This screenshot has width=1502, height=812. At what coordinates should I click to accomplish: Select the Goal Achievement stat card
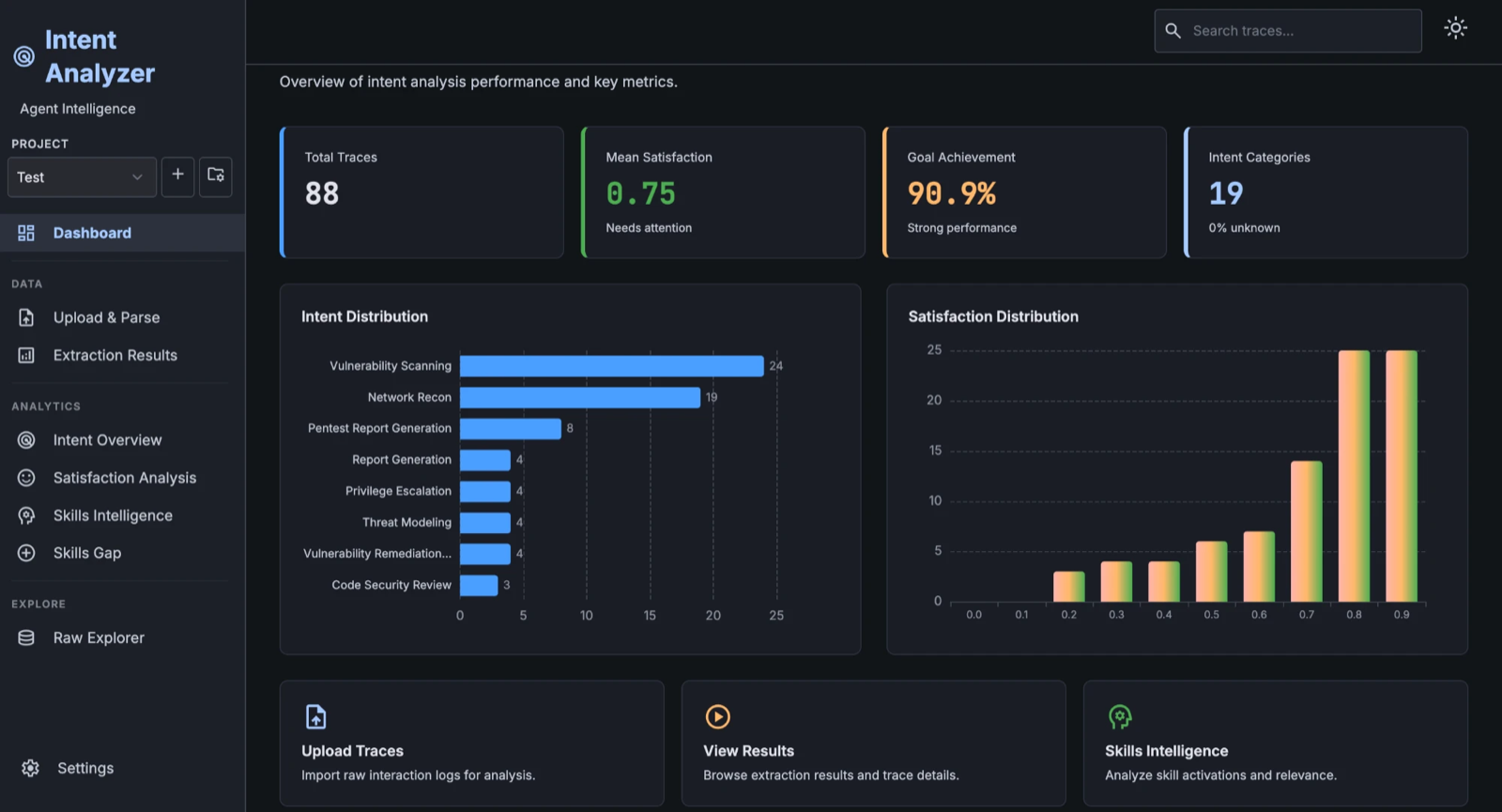pyautogui.click(x=1024, y=192)
